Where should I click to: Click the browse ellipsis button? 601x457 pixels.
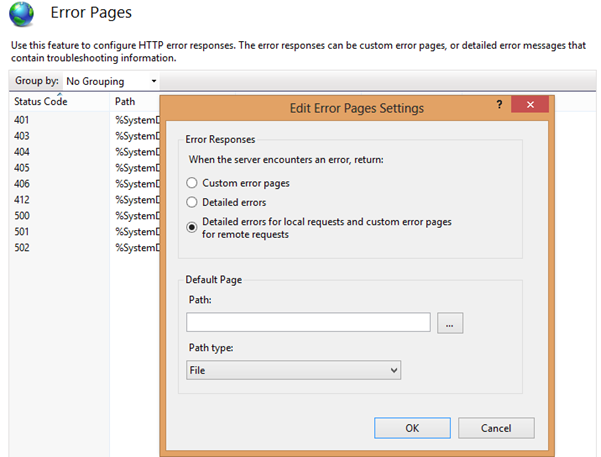[450, 322]
